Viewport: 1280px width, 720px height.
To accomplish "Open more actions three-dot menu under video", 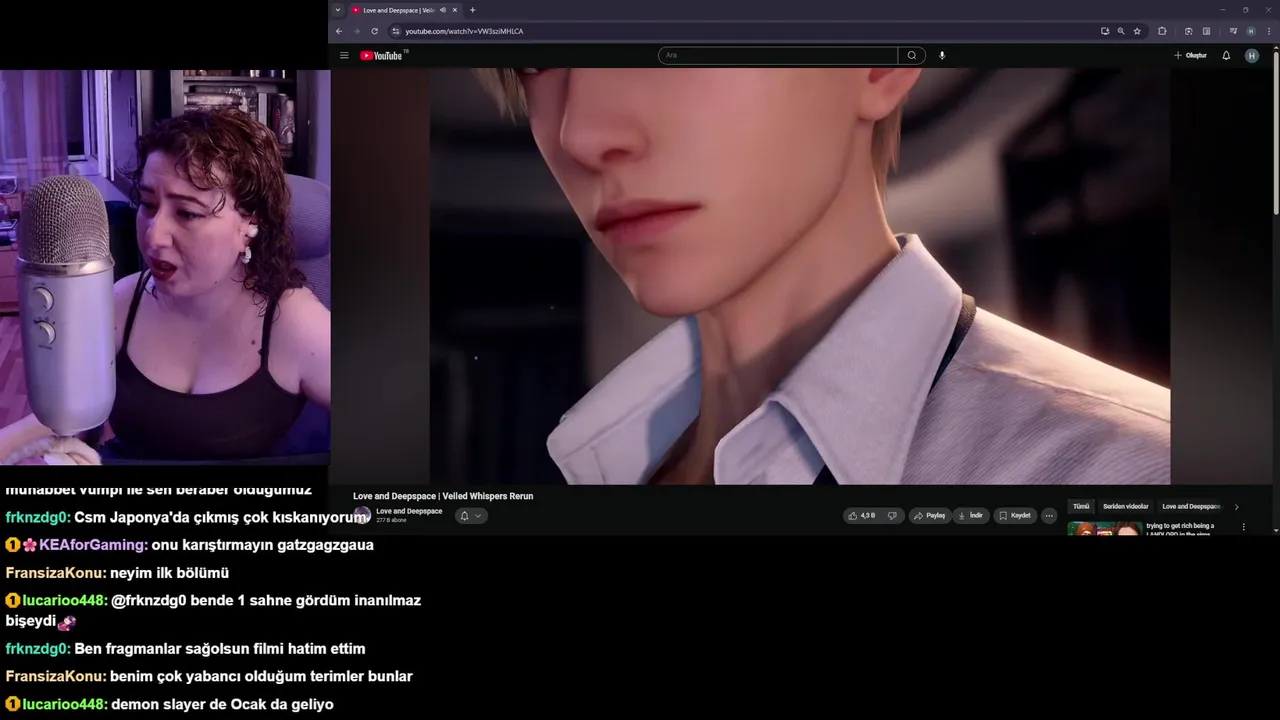I will click(x=1049, y=516).
